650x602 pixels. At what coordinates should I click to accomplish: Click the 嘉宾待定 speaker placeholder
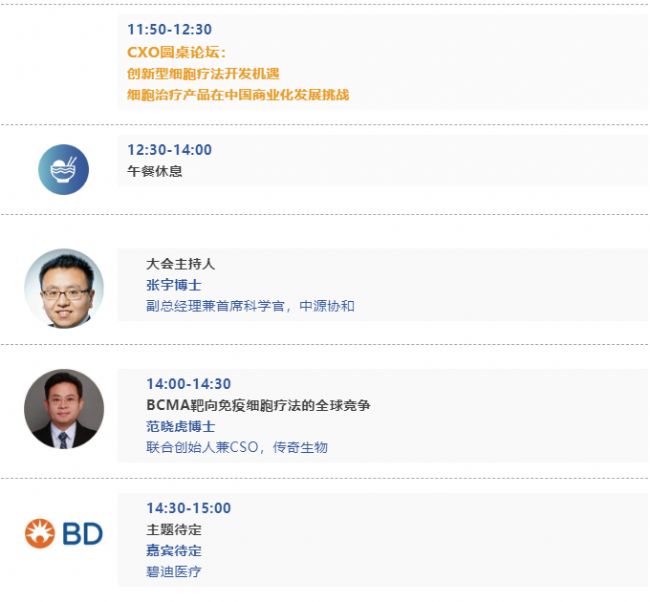(174, 551)
